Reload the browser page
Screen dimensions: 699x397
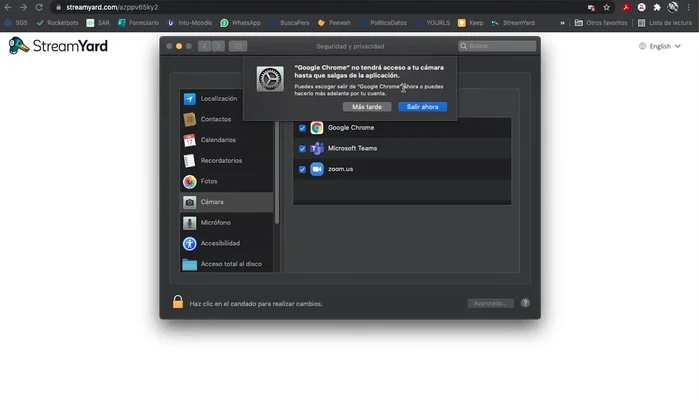(39, 7)
